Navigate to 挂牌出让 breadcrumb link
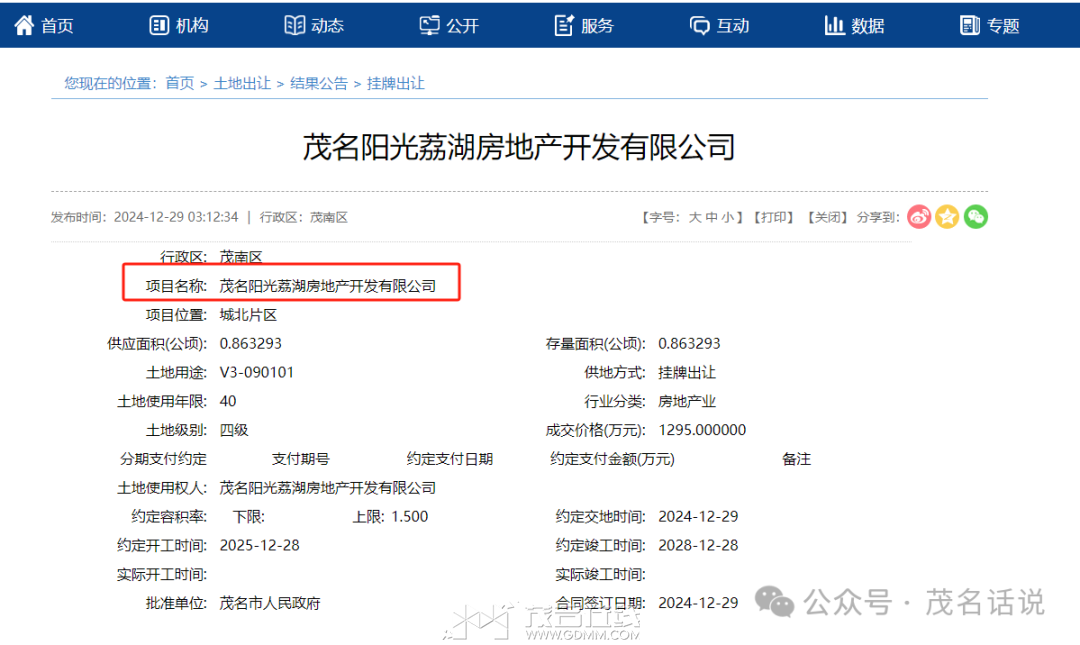Viewport: 1080px width, 645px height. (x=396, y=83)
